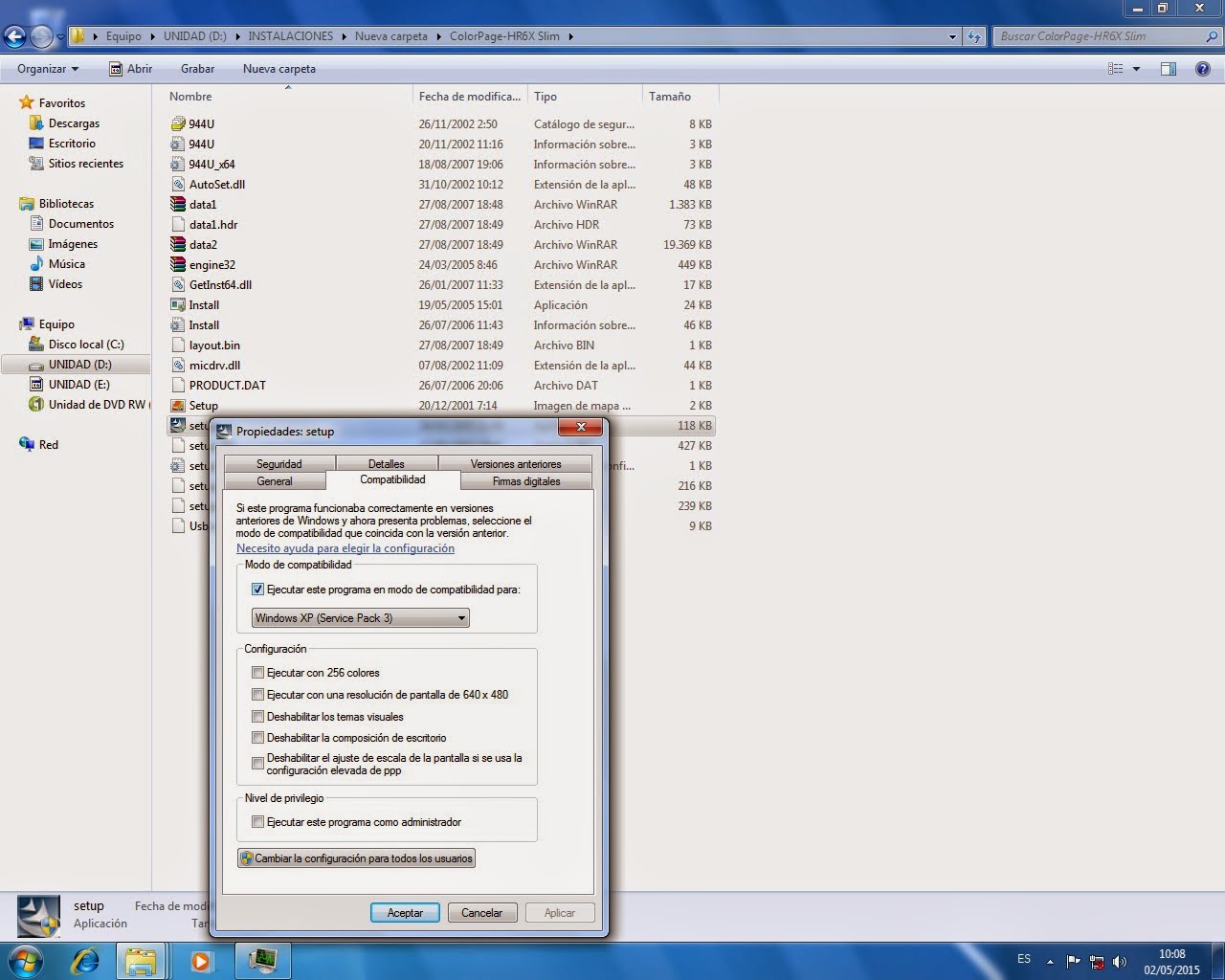This screenshot has height=980, width=1225.
Task: Expand the INSTALACIONES breadcrumb arrow
Action: point(344,36)
